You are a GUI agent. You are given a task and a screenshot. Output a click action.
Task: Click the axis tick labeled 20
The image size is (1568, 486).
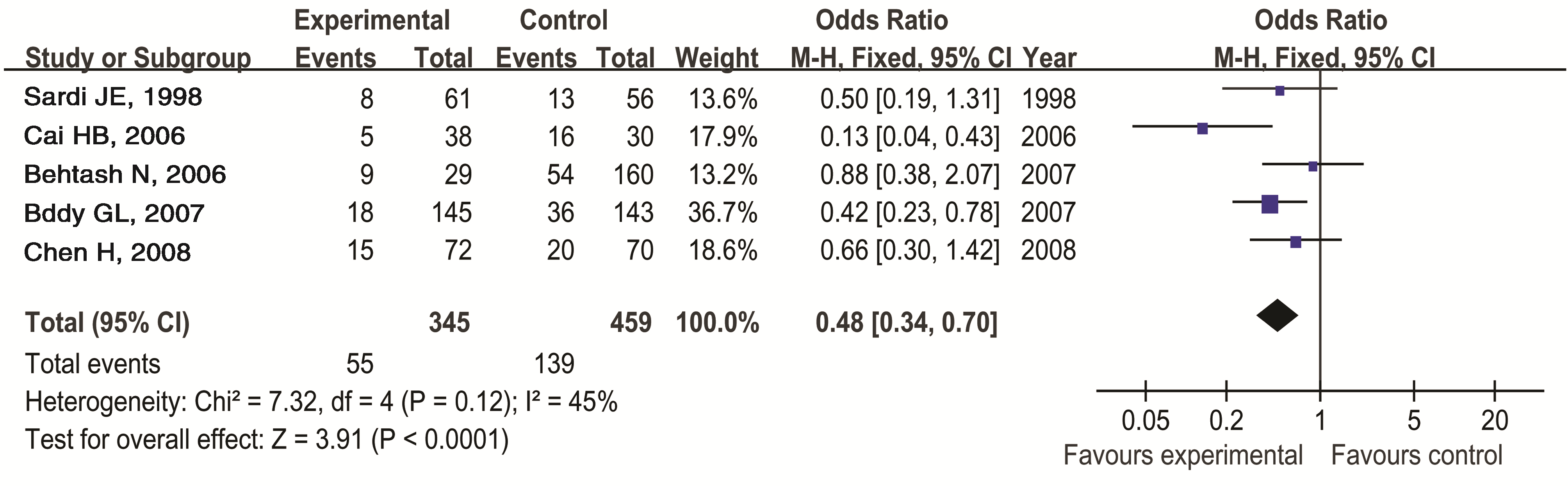click(1494, 420)
